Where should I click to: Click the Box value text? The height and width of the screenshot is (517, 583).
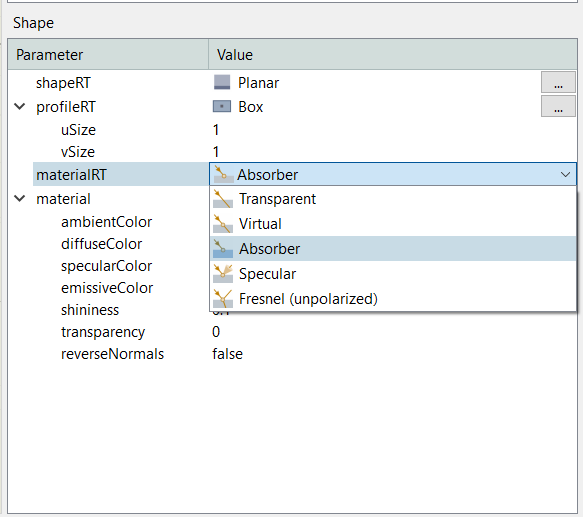(251, 107)
